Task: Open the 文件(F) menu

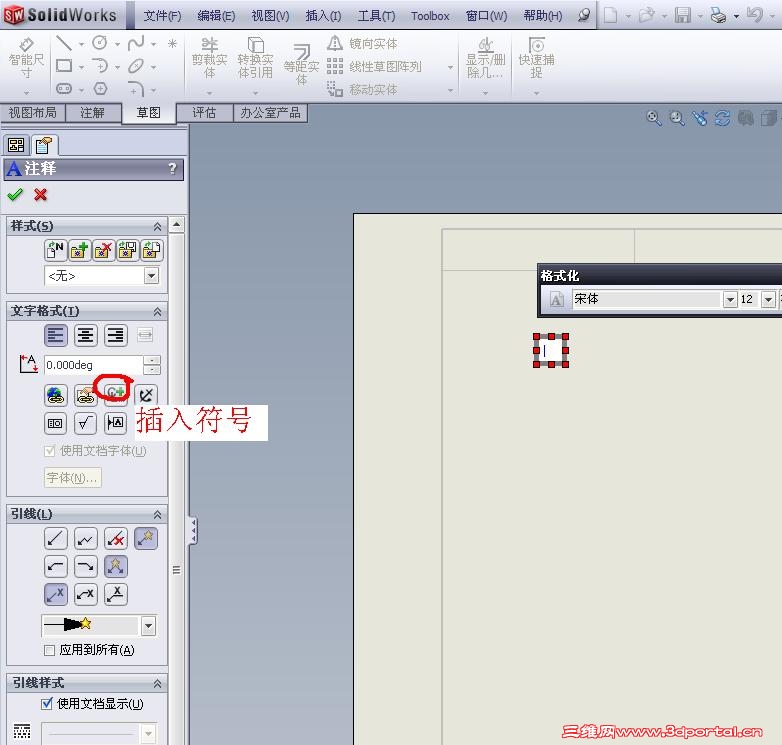Action: [162, 16]
